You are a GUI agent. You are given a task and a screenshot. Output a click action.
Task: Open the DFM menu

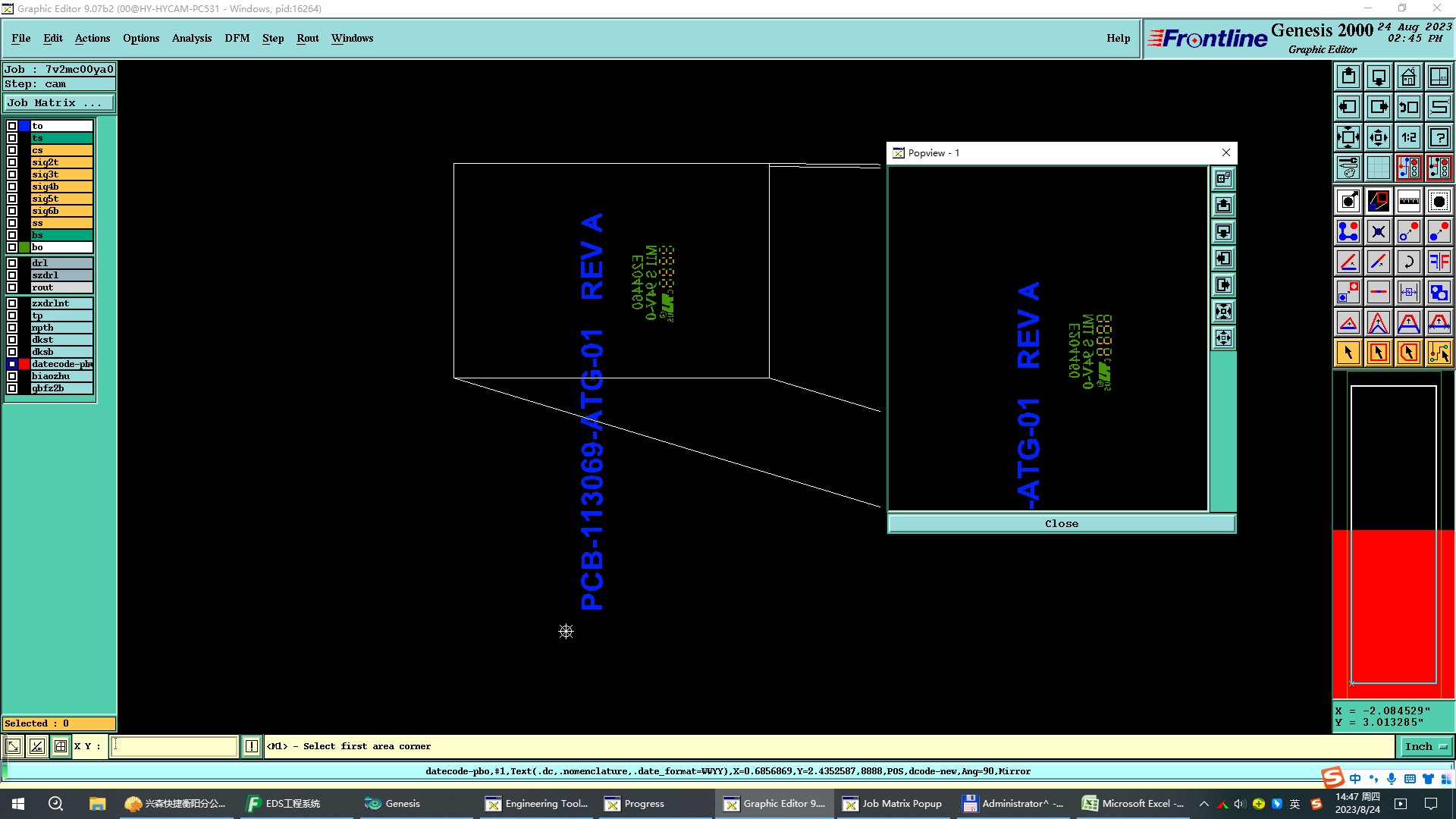pyautogui.click(x=237, y=38)
